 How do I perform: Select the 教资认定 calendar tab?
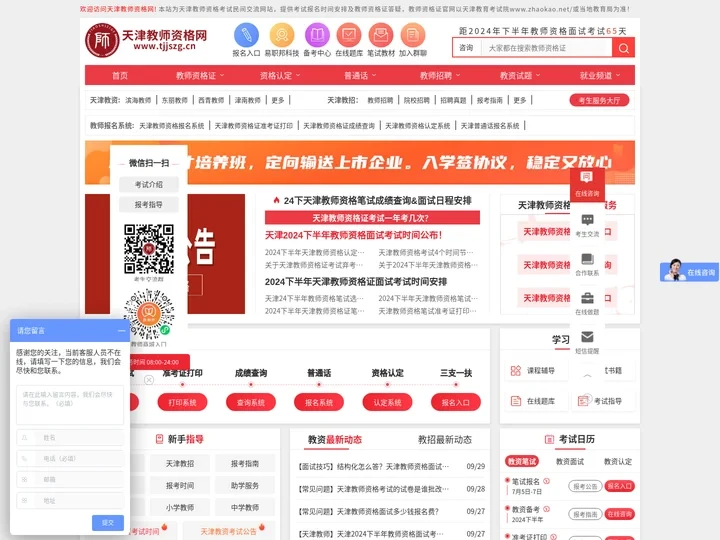point(618,461)
